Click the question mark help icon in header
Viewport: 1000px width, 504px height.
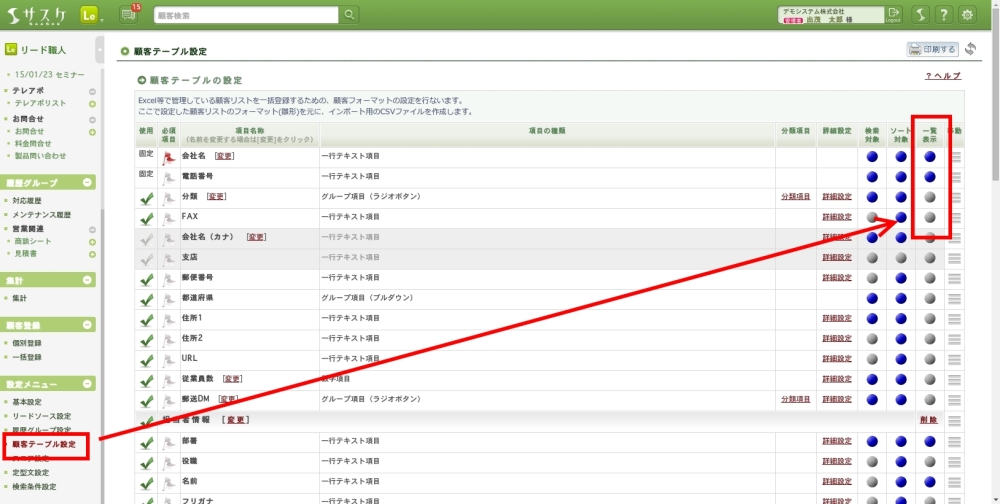click(x=943, y=15)
